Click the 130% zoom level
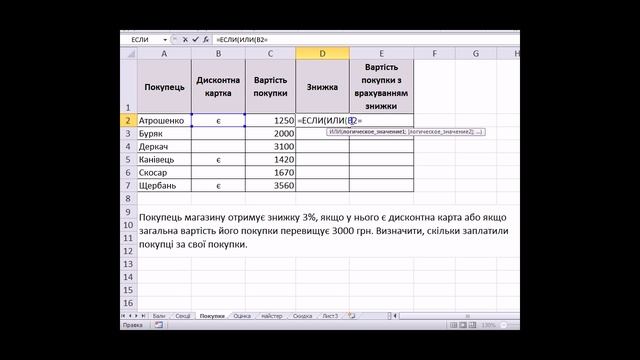640x360 pixels. pyautogui.click(x=488, y=325)
